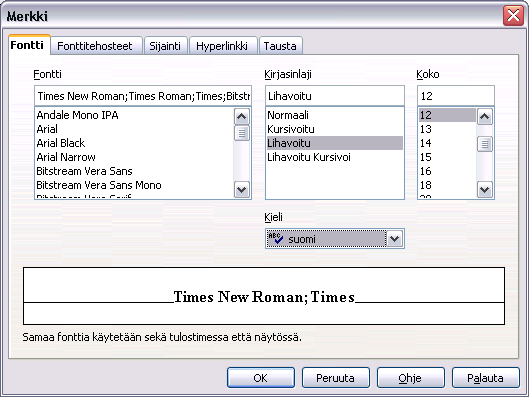Select the Normaali typeface style
The image size is (529, 397).
click(335, 115)
